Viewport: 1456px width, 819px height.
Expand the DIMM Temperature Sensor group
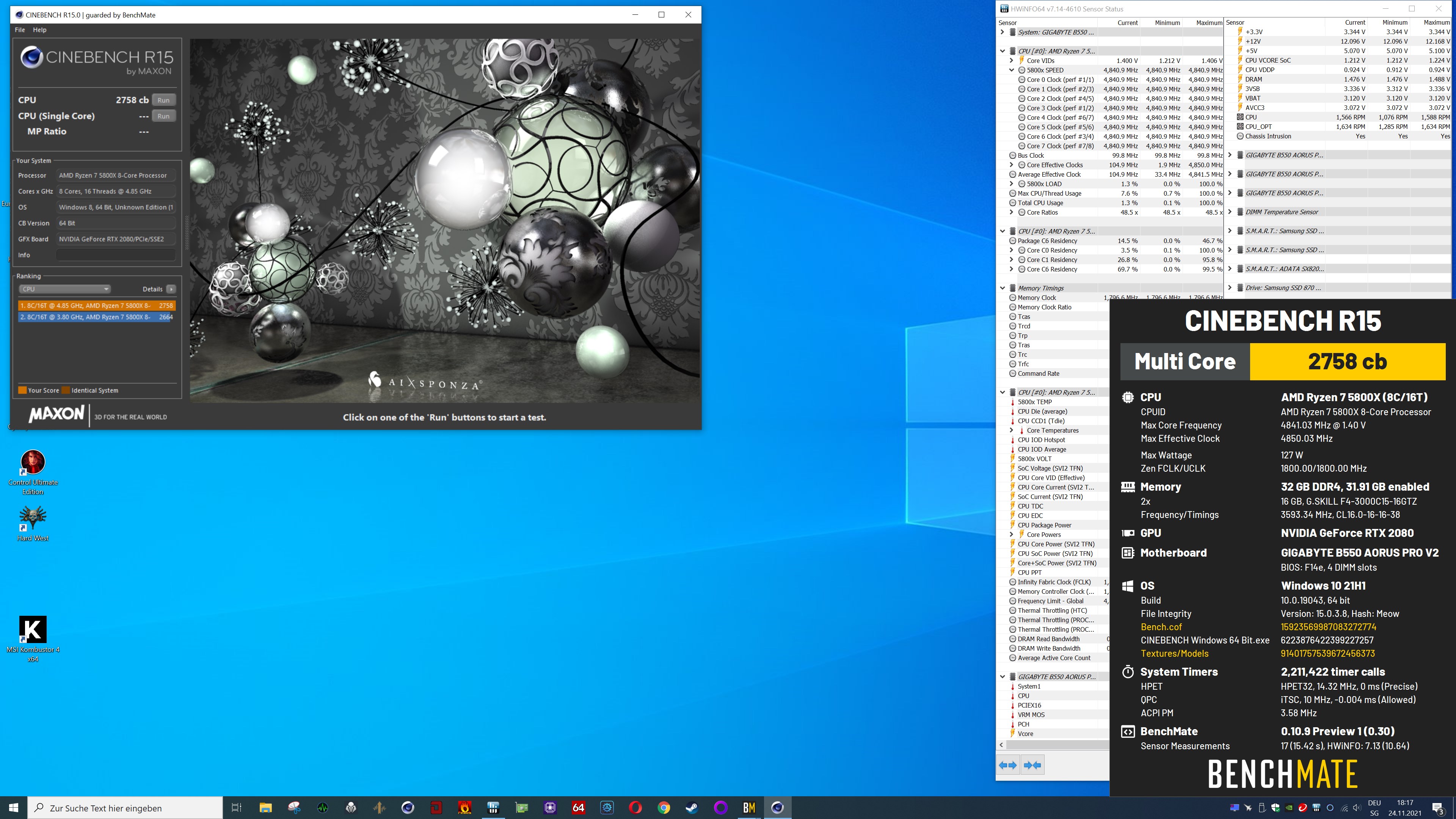click(x=1230, y=212)
